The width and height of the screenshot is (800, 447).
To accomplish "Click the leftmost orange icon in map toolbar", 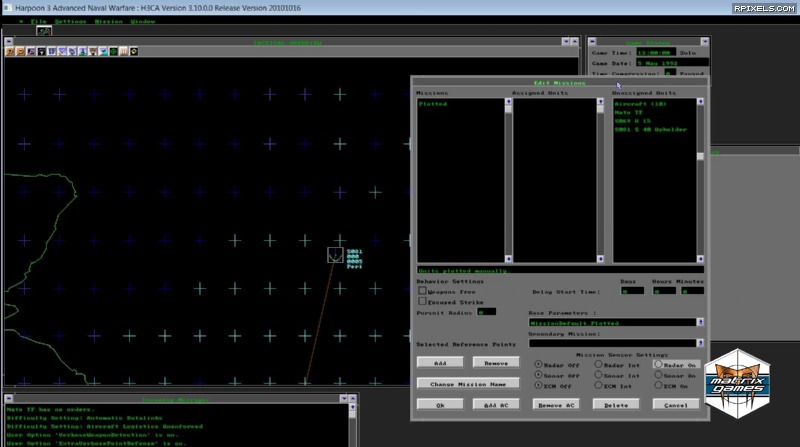I will point(11,52).
